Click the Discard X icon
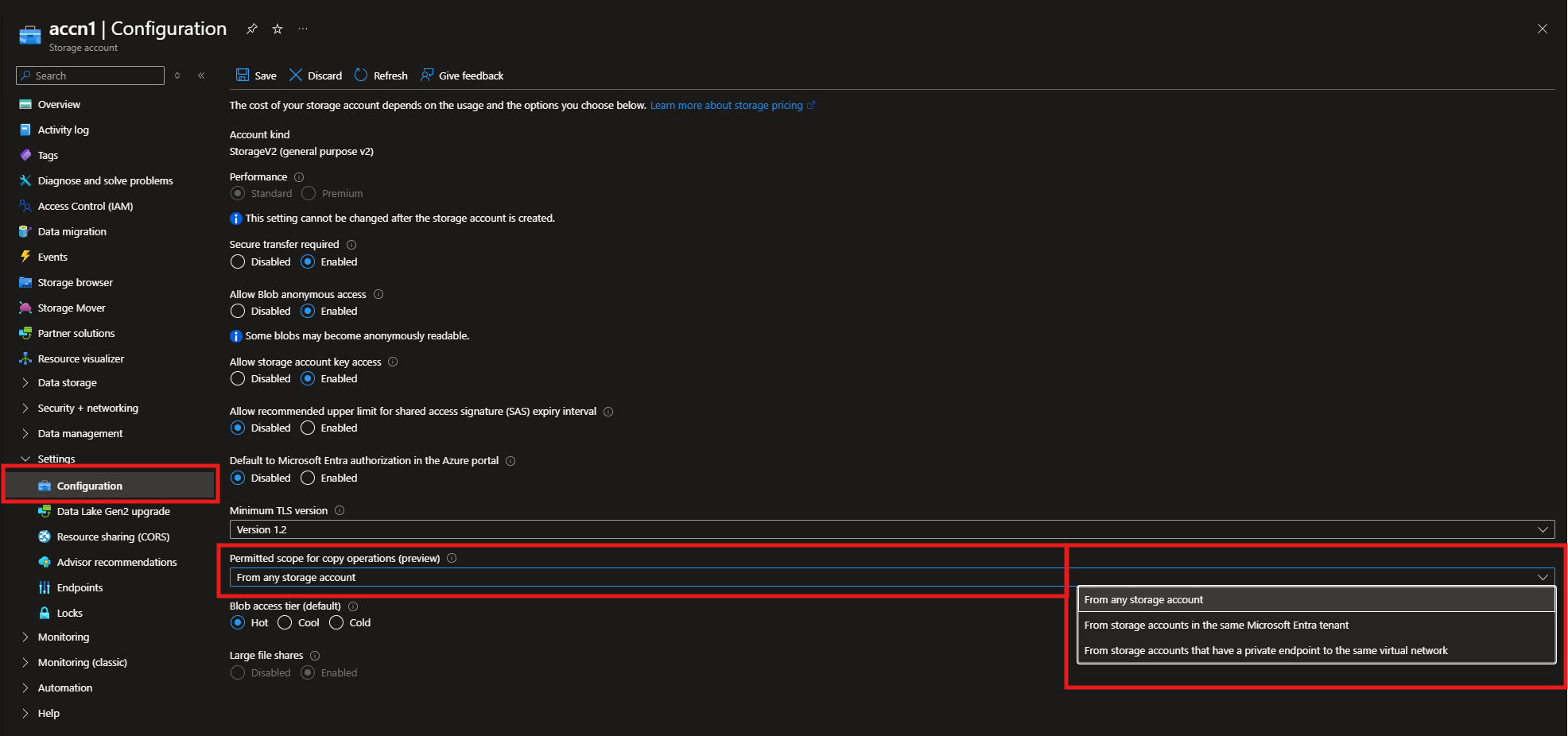1568x736 pixels. pos(296,75)
